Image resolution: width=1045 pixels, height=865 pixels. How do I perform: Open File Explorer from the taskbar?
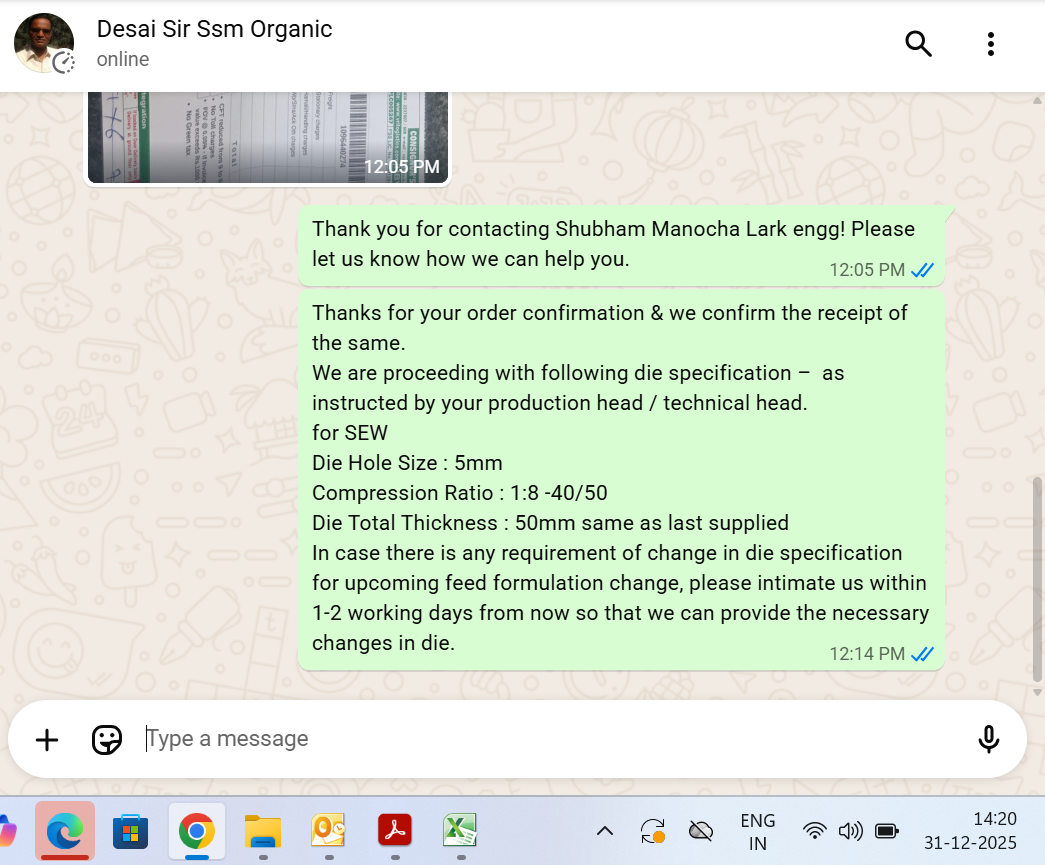pyautogui.click(x=263, y=830)
